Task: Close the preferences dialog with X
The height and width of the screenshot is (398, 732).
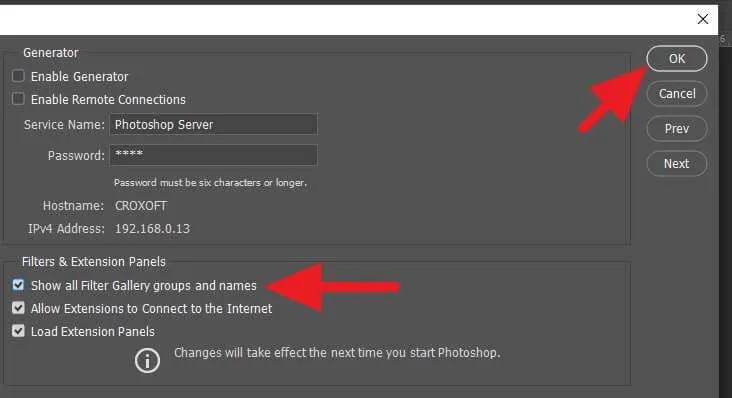Action: pyautogui.click(x=703, y=19)
